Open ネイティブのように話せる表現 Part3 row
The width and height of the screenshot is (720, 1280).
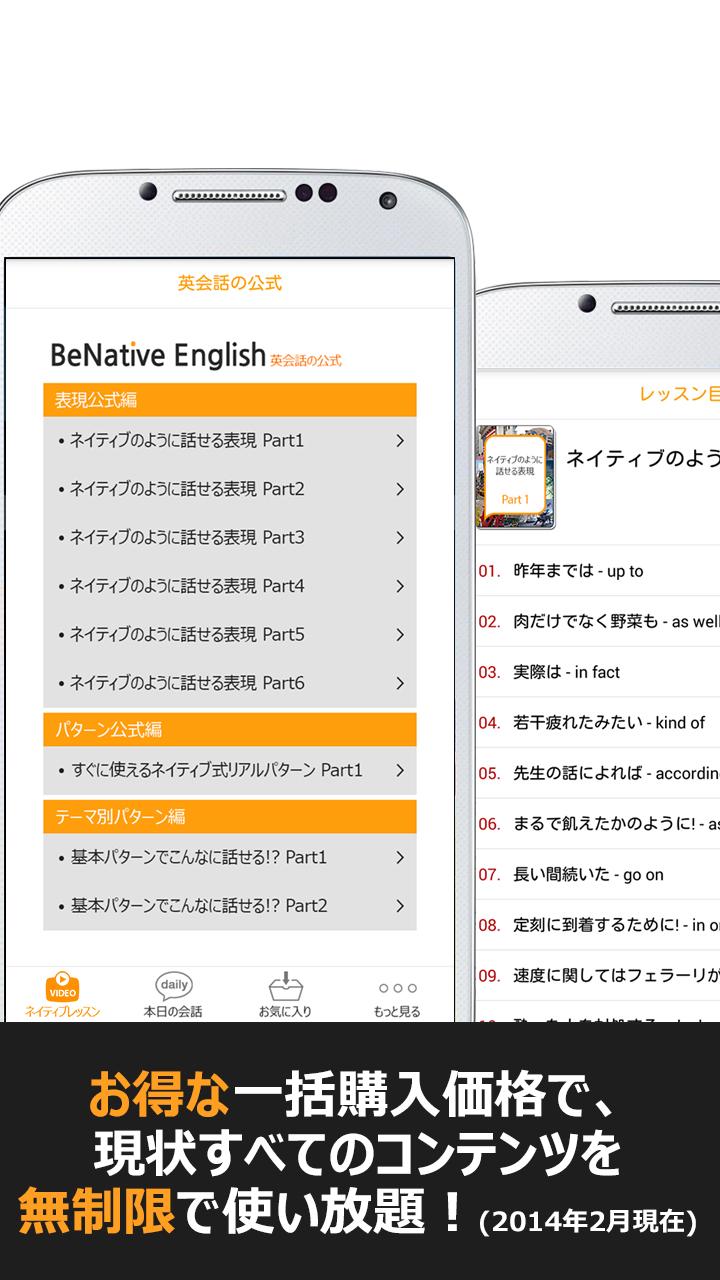click(x=230, y=537)
